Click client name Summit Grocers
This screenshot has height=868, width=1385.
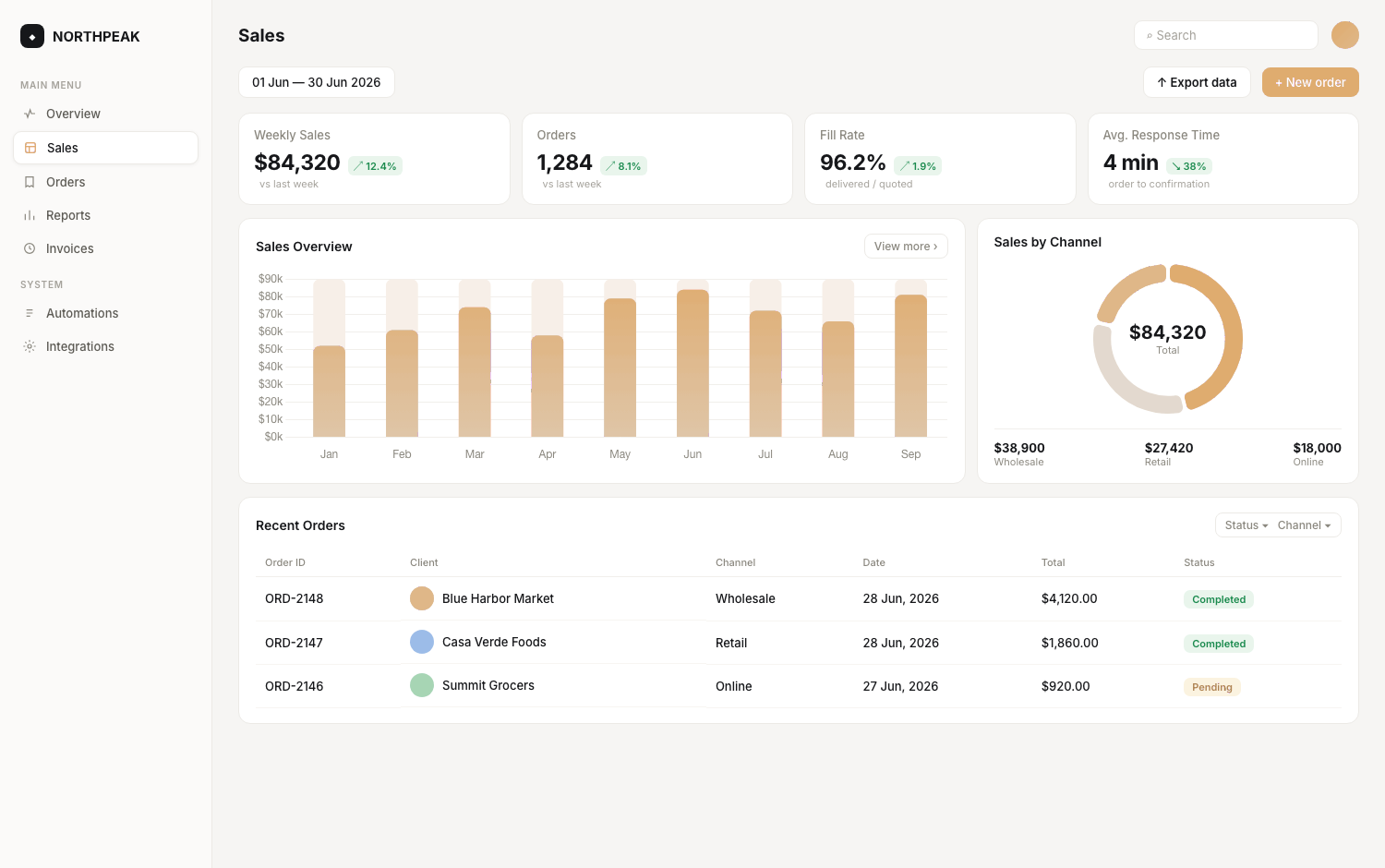click(488, 685)
